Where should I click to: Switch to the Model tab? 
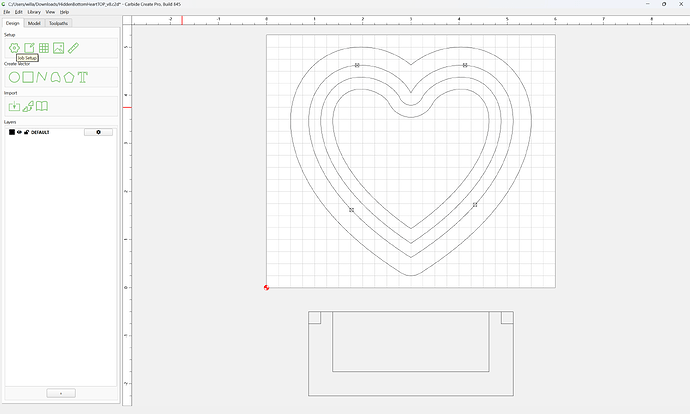pos(34,23)
